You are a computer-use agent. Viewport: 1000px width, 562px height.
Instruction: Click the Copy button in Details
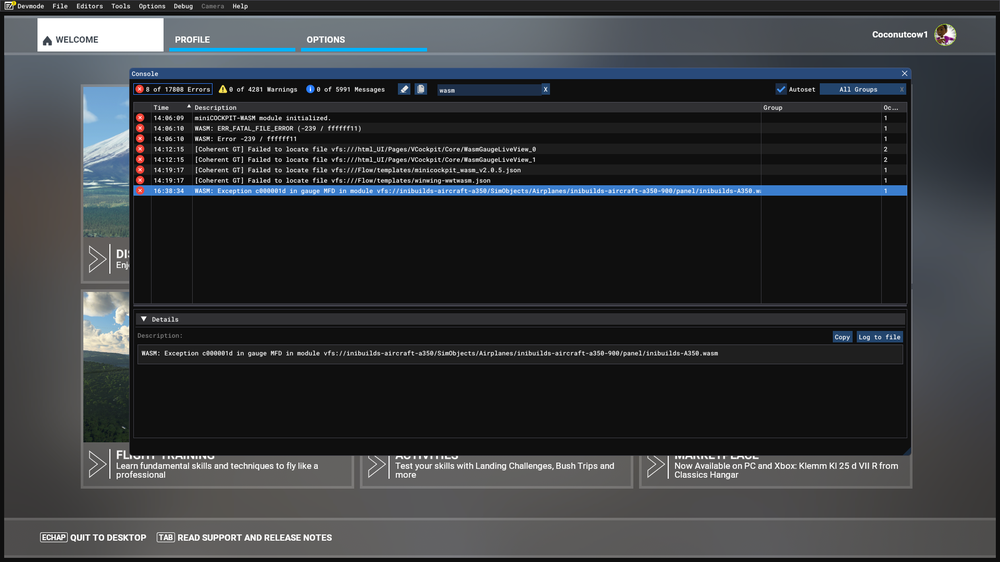tap(842, 337)
